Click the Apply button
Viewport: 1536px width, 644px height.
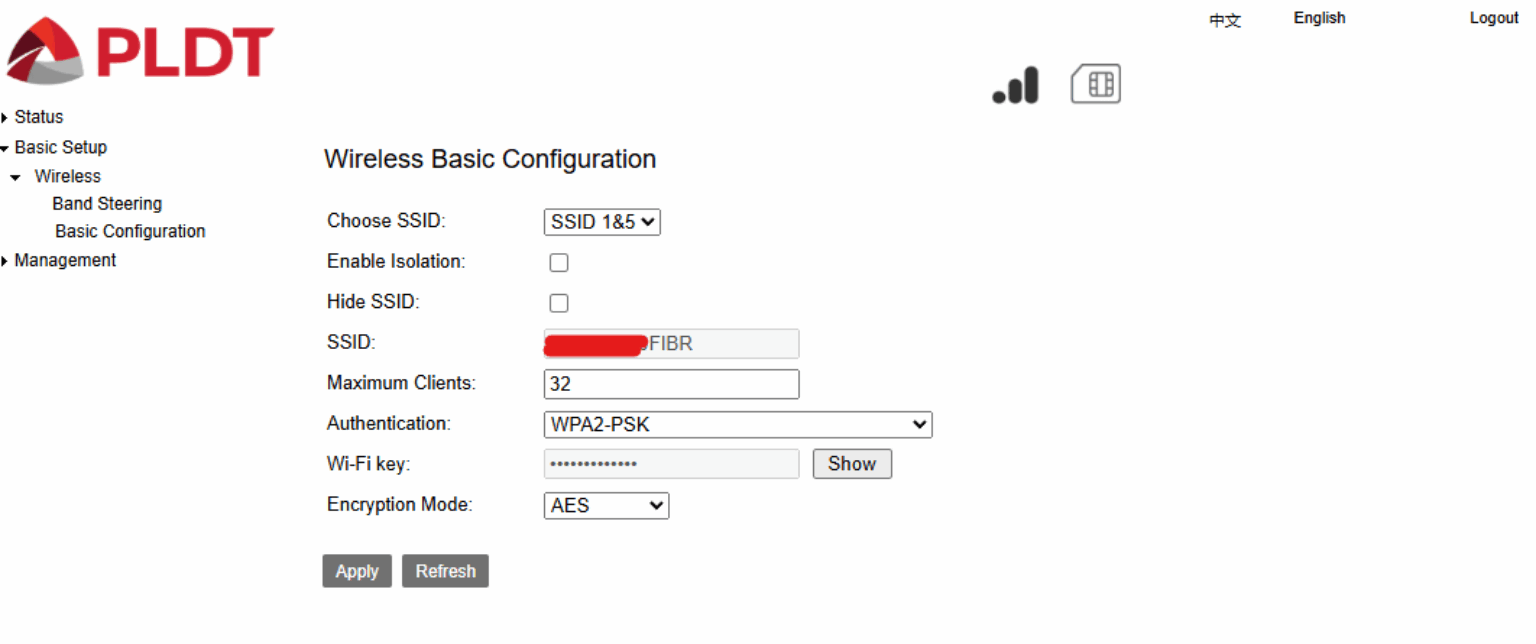coord(357,570)
